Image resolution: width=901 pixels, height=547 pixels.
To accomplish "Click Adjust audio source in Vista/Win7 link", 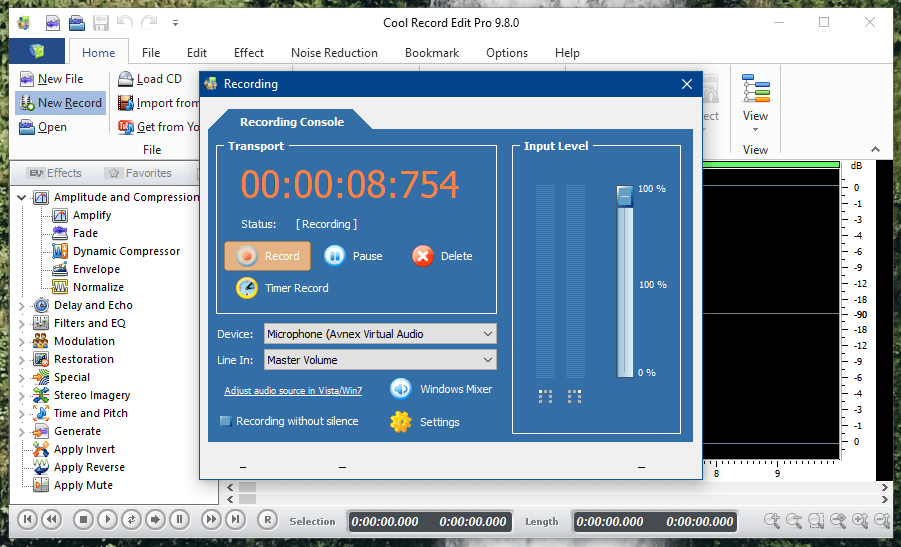I will point(293,391).
